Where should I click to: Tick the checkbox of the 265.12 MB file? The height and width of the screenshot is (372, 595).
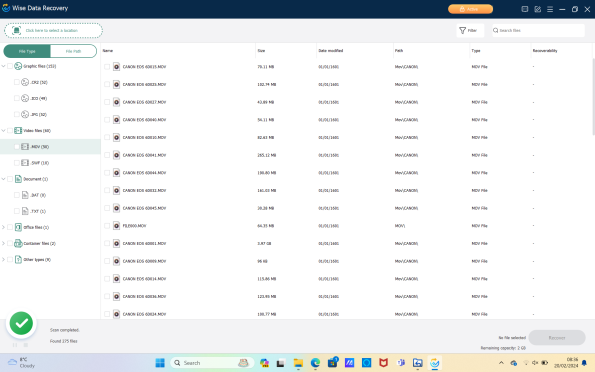pyautogui.click(x=107, y=155)
